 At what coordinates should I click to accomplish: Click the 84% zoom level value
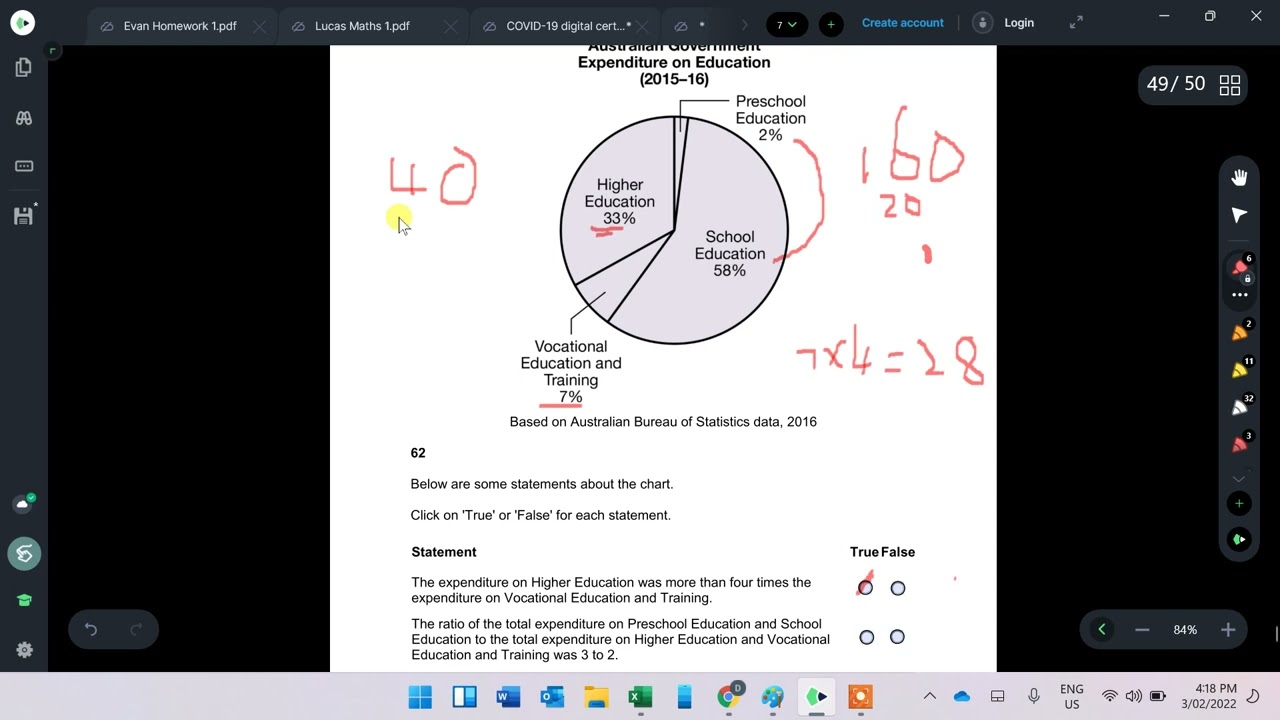(x=1185, y=630)
